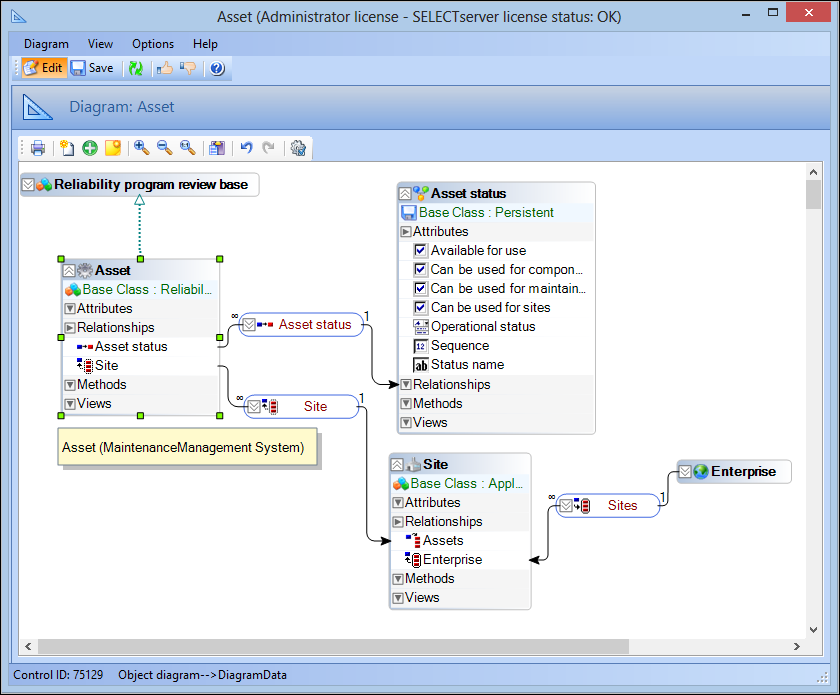
Task: Click the print diagram icon
Action: point(38,148)
